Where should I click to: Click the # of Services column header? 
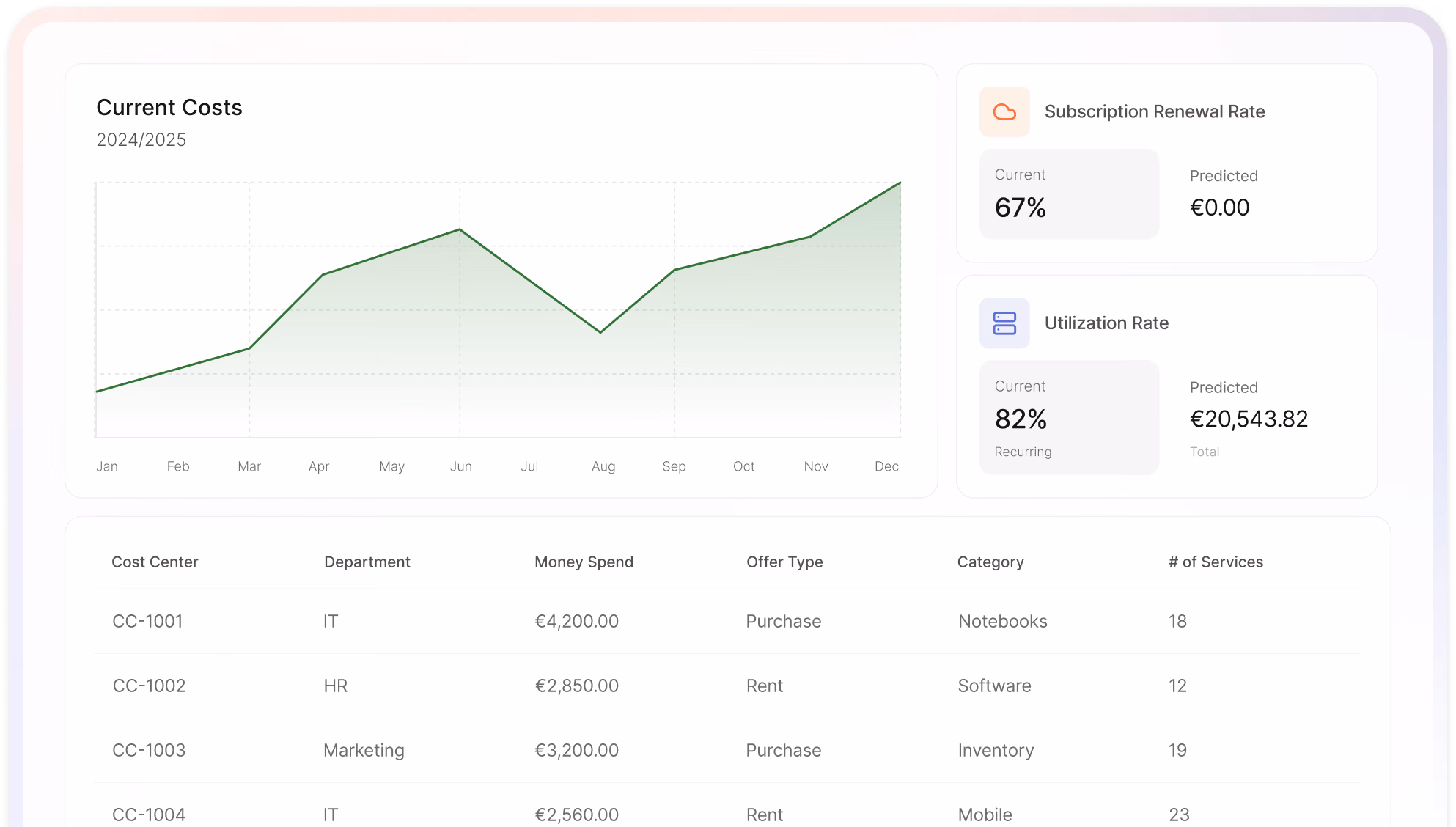(x=1215, y=562)
